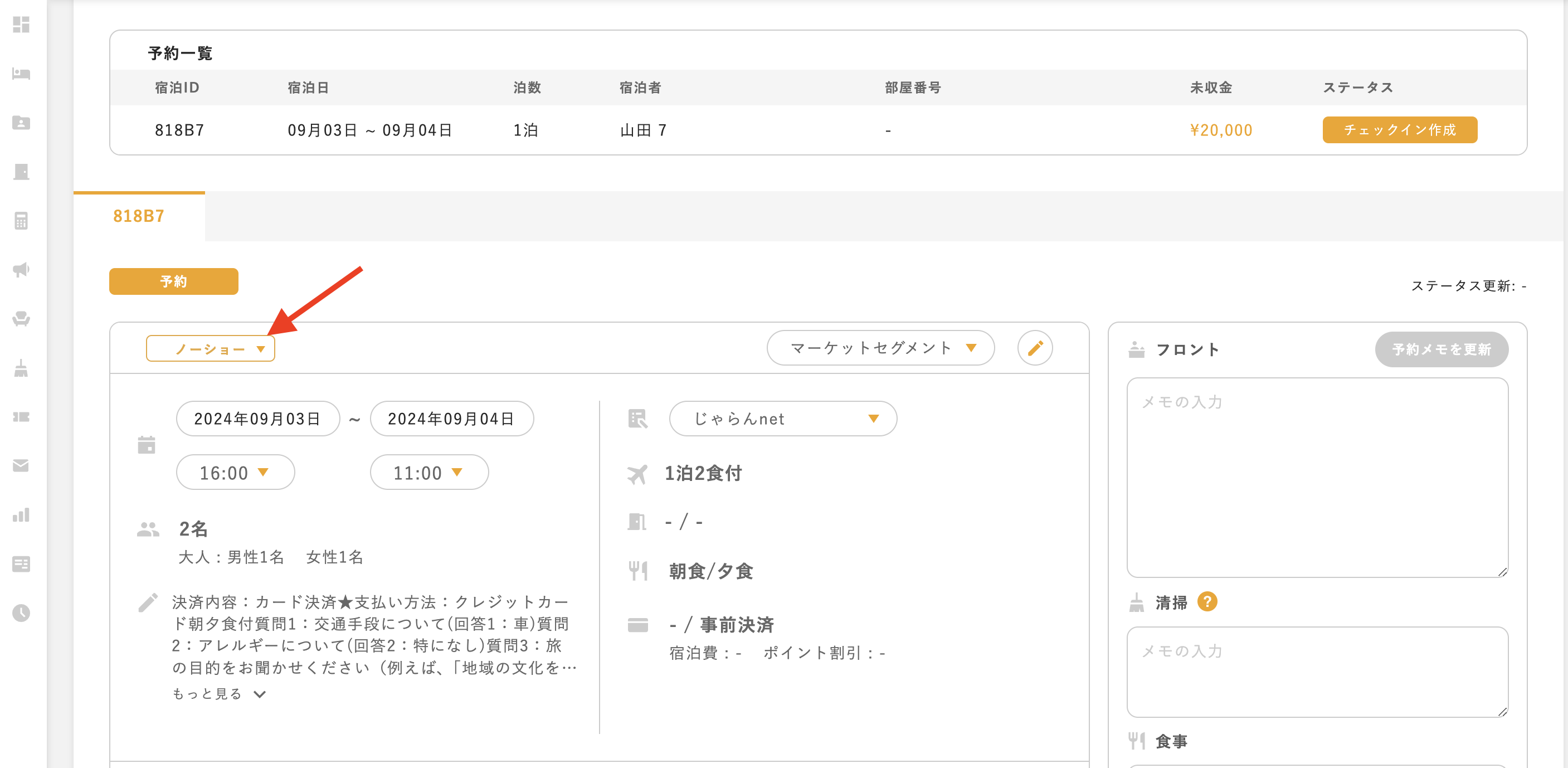Open the room door sidebar icon

point(21,172)
